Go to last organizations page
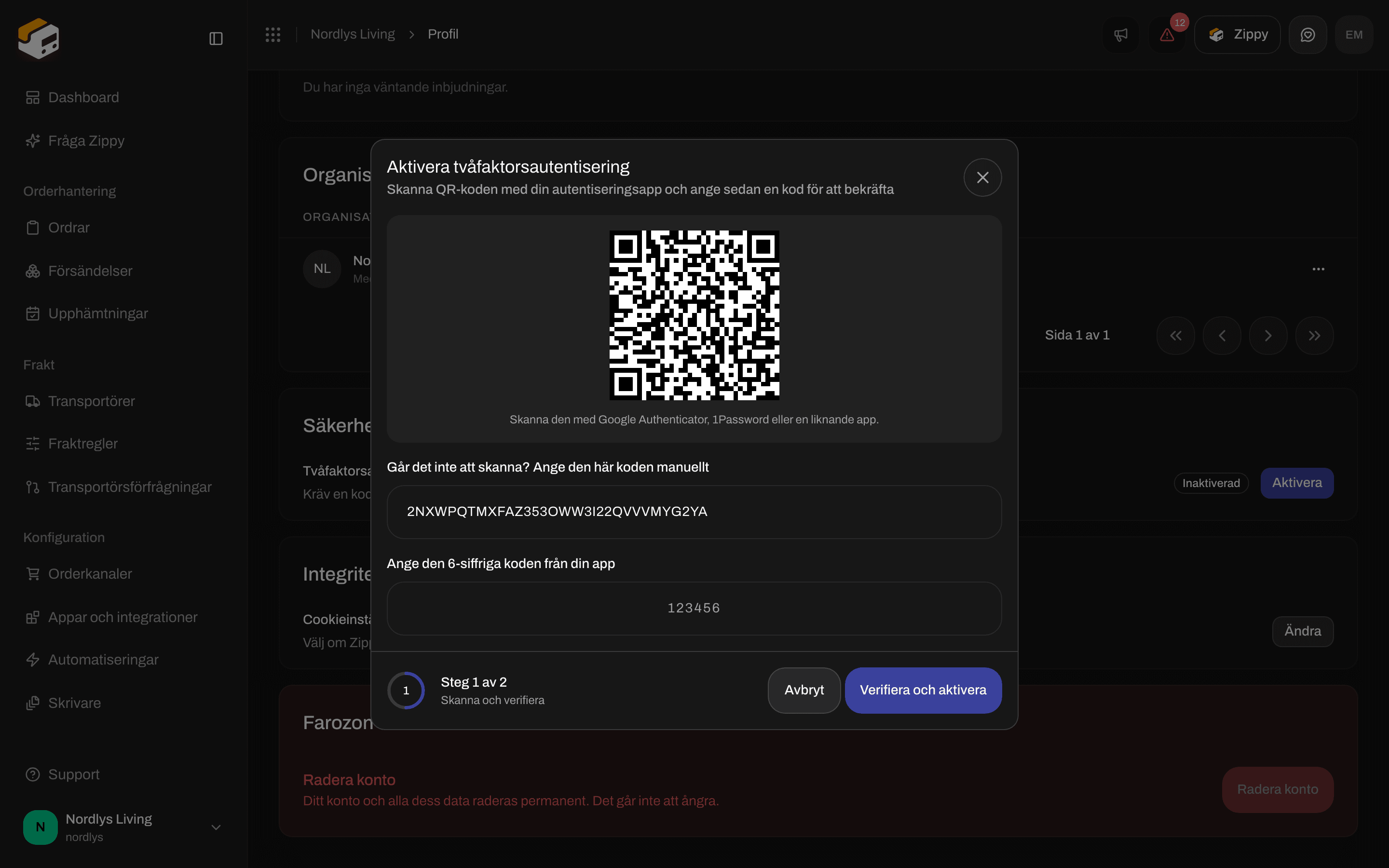The image size is (1389, 868). 1314,335
